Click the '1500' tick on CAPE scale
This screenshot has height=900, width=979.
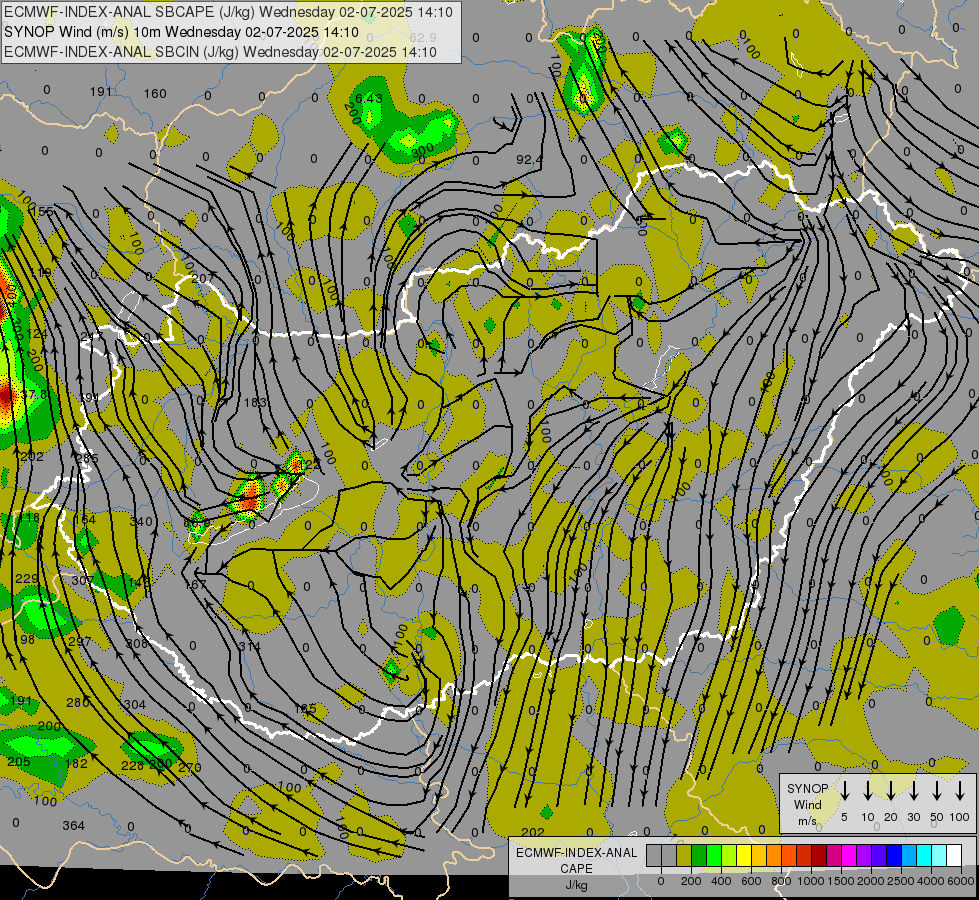pyautogui.click(x=841, y=881)
